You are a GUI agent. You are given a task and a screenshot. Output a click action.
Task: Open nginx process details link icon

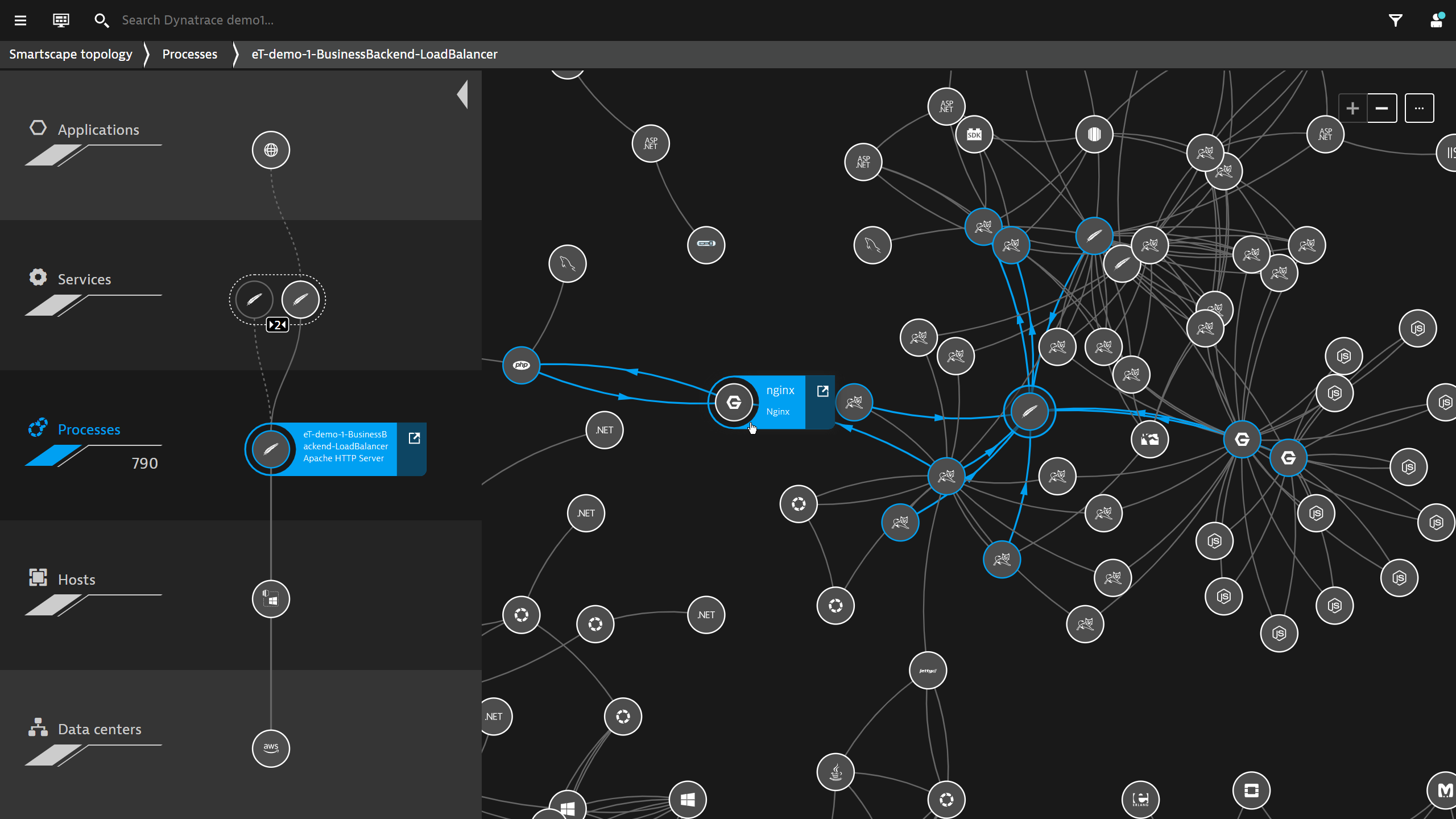(x=822, y=391)
